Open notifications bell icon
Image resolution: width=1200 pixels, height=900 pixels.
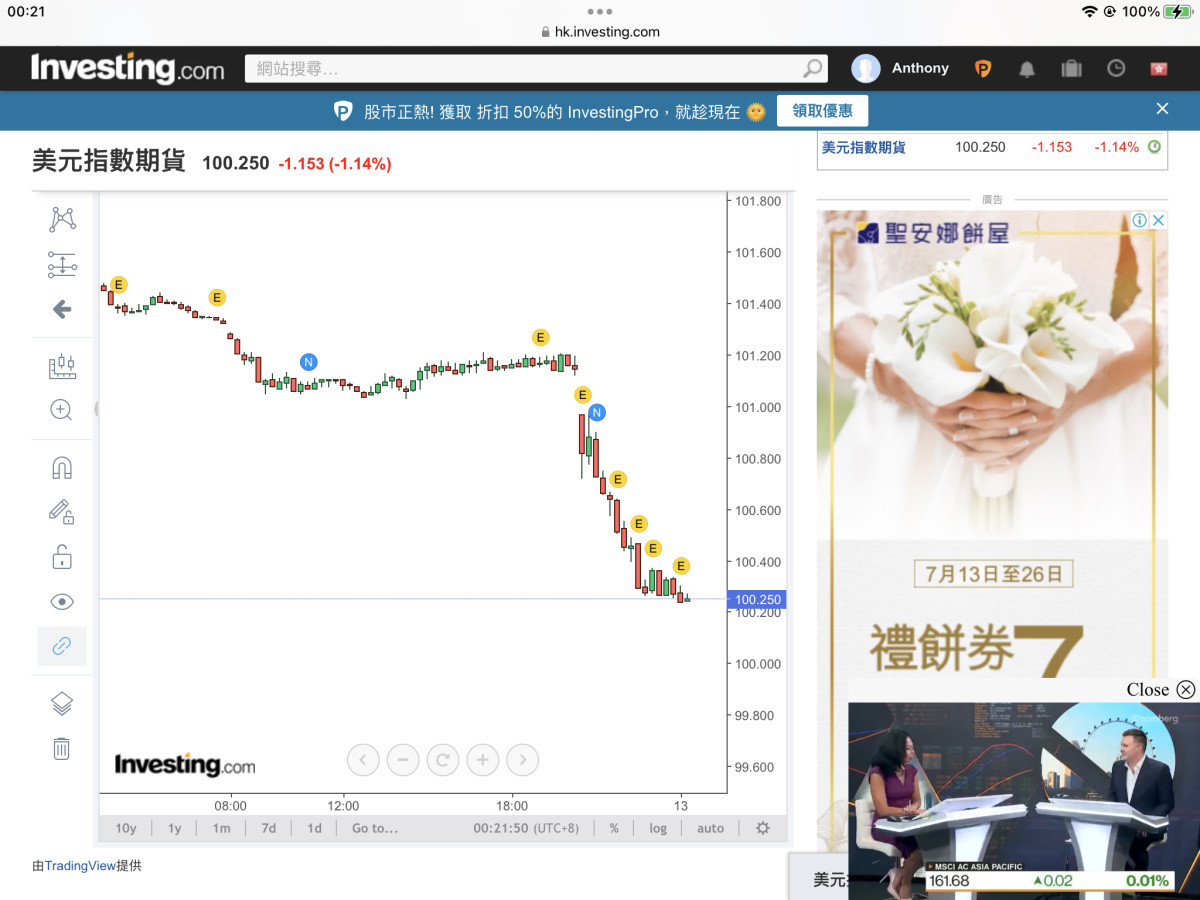point(1027,68)
